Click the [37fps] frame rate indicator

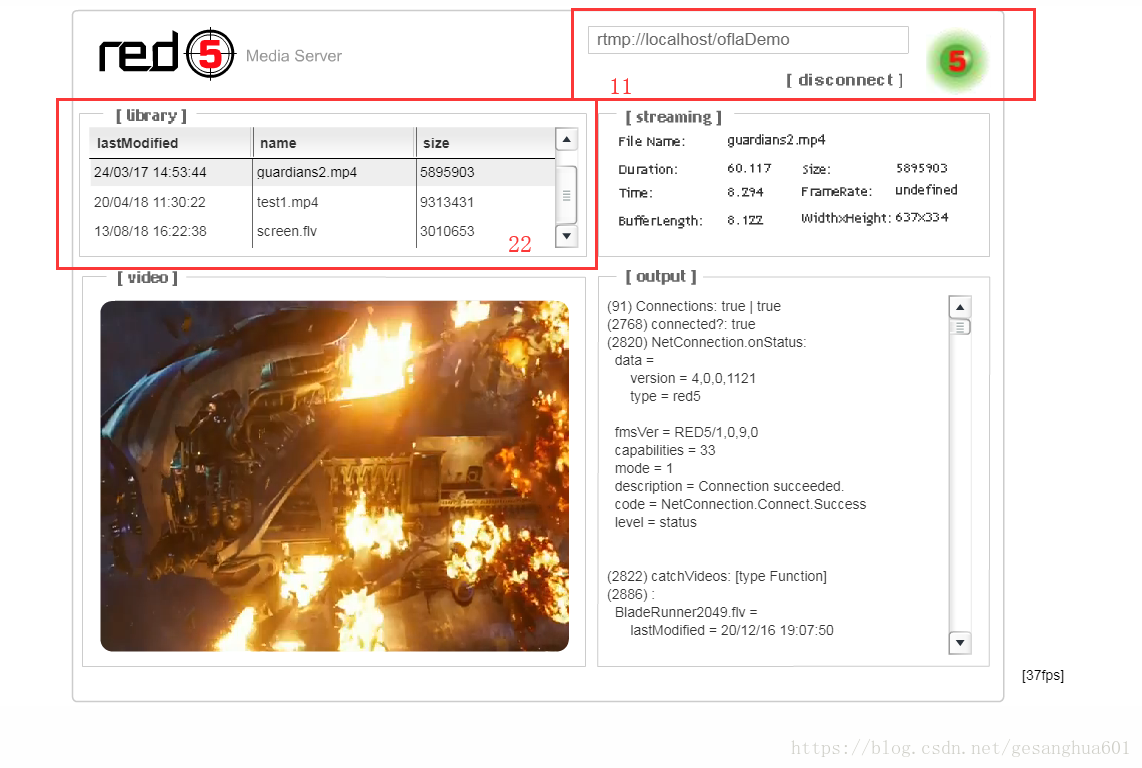(1042, 675)
